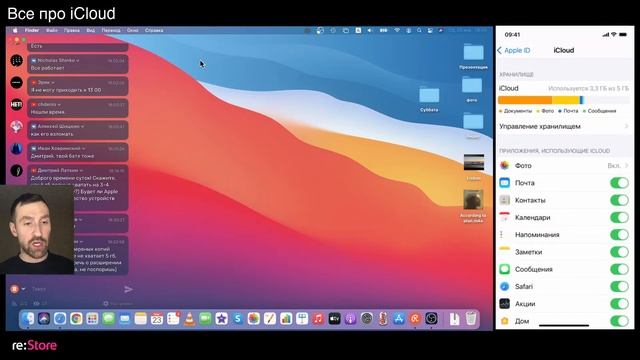Image resolution: width=640 pixels, height=360 pixels.
Task: Expand chevron beside Иван Ховрянский message
Action: [83, 149]
